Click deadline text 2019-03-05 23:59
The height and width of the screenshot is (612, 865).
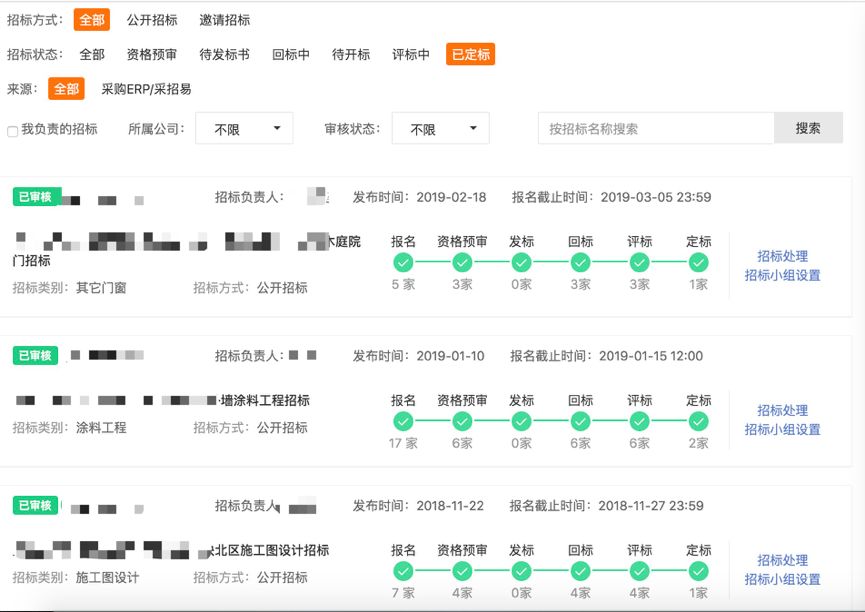coord(656,197)
